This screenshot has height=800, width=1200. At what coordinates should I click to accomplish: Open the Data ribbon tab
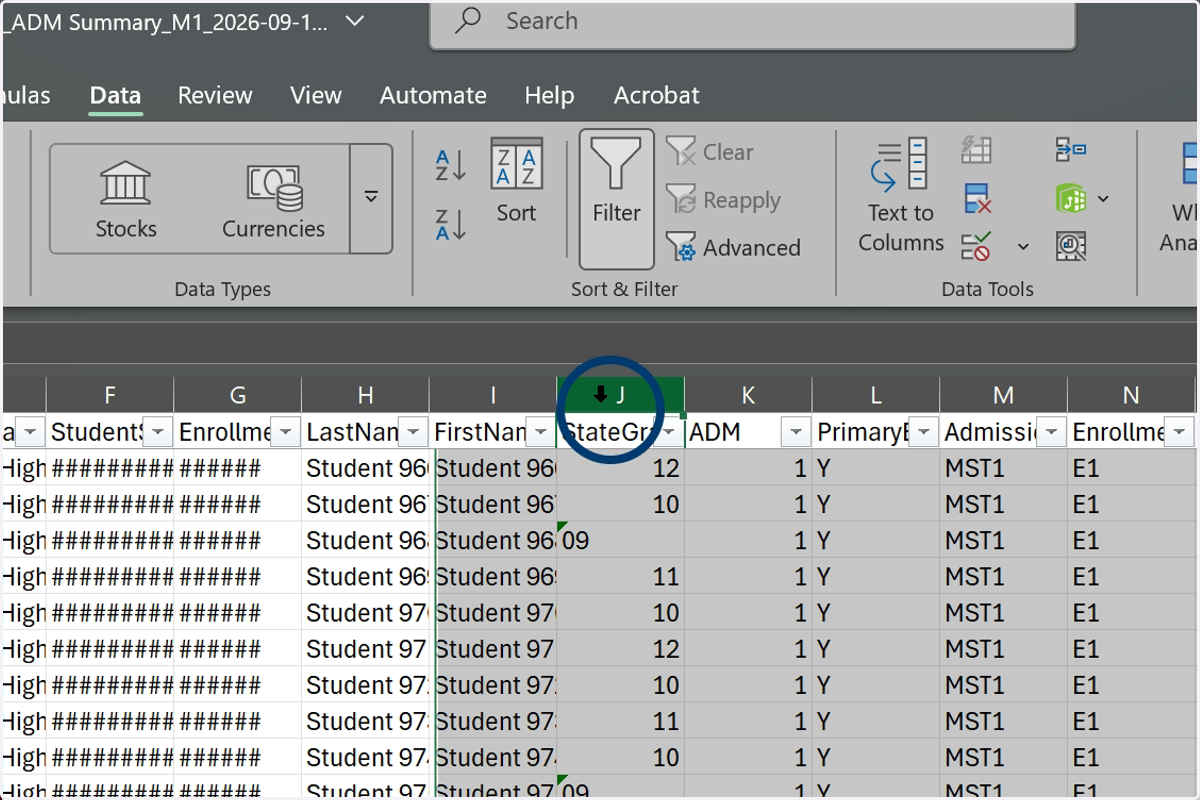[115, 96]
